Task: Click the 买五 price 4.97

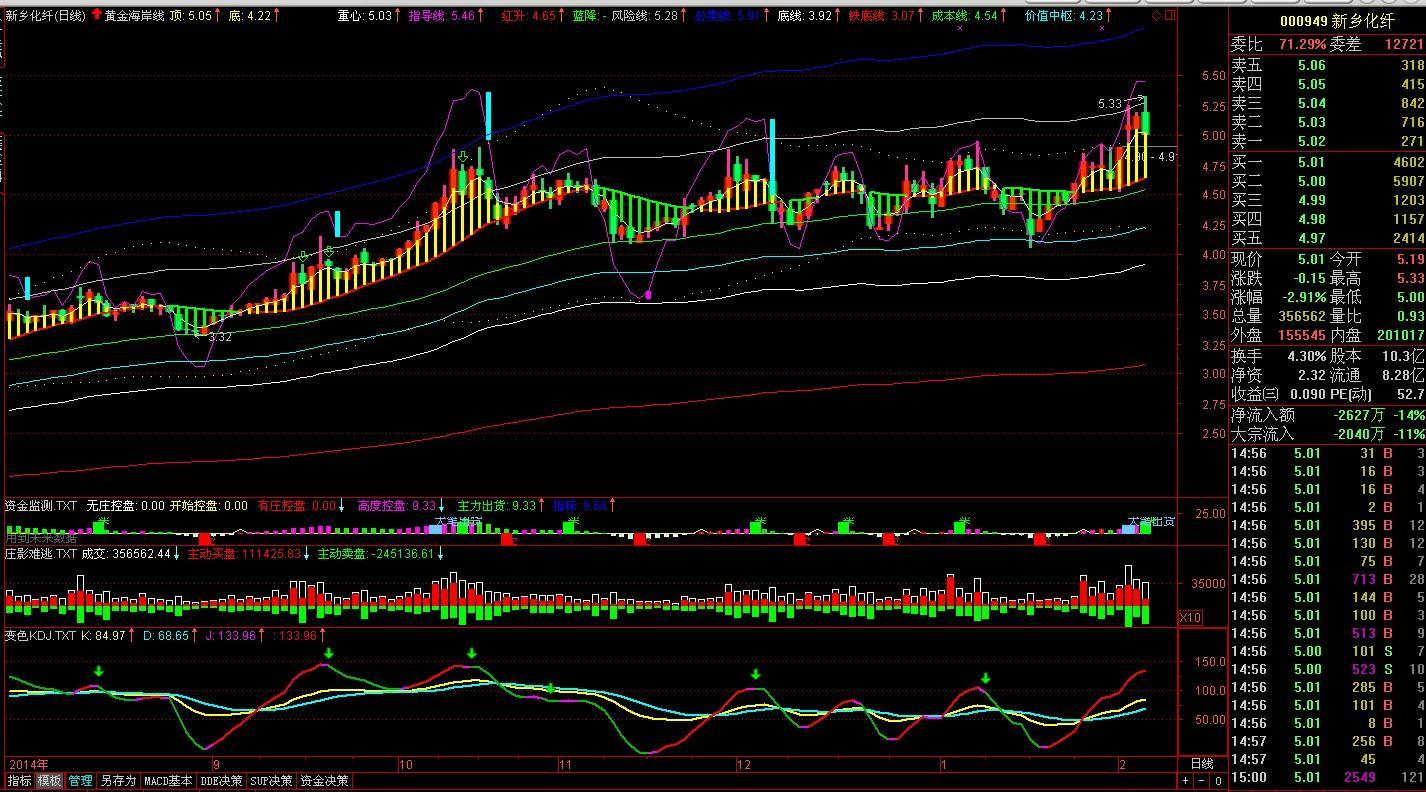Action: tap(1311, 238)
